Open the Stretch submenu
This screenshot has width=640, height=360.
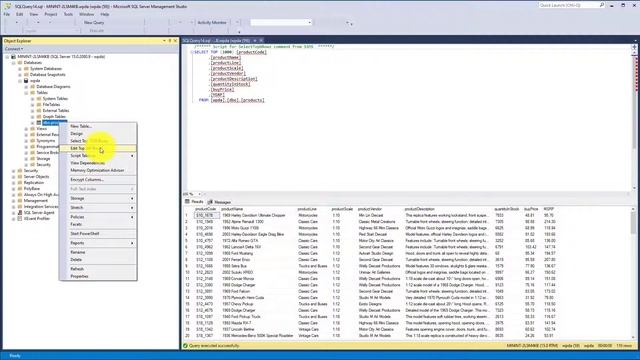pos(98,208)
